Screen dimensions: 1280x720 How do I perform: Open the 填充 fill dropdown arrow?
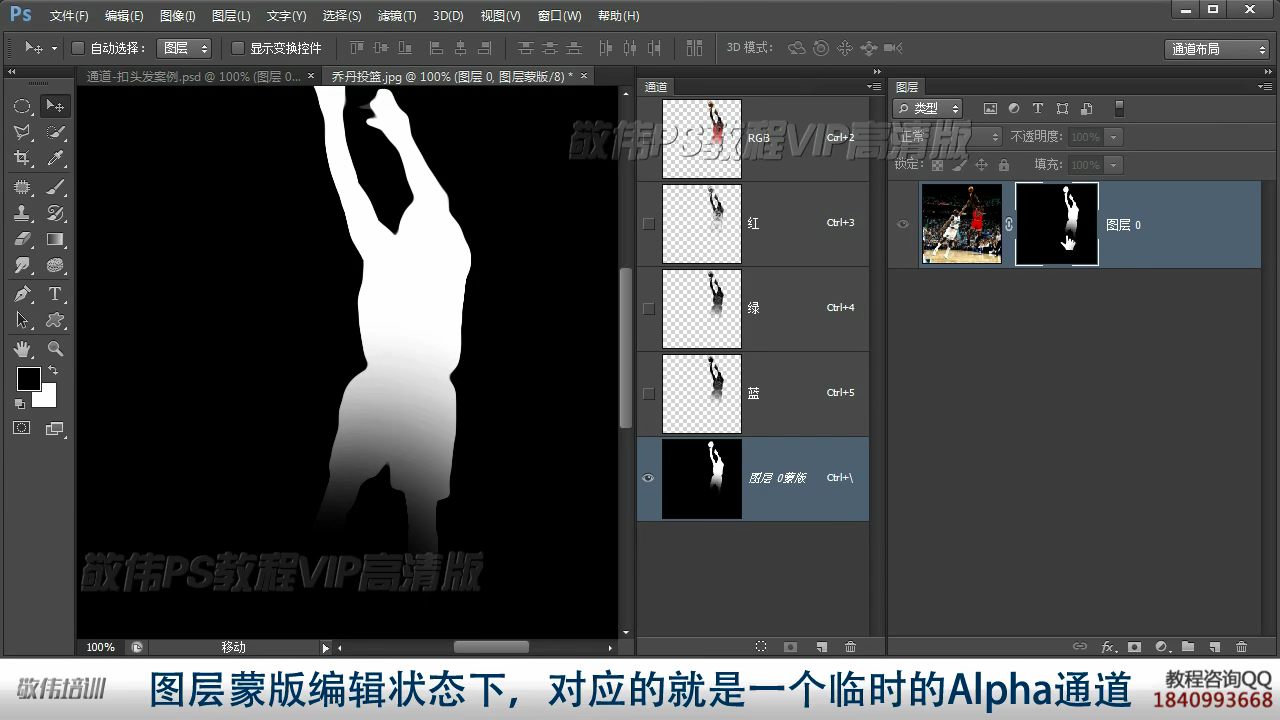coord(1113,165)
